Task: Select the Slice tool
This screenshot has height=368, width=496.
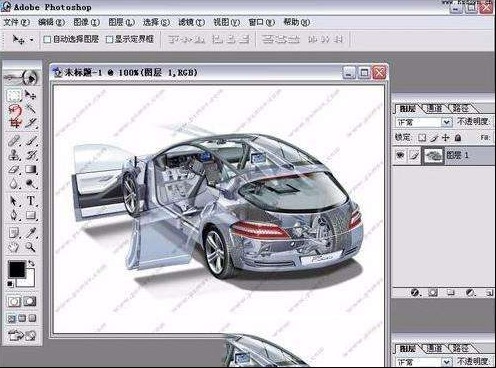Action: coord(31,123)
